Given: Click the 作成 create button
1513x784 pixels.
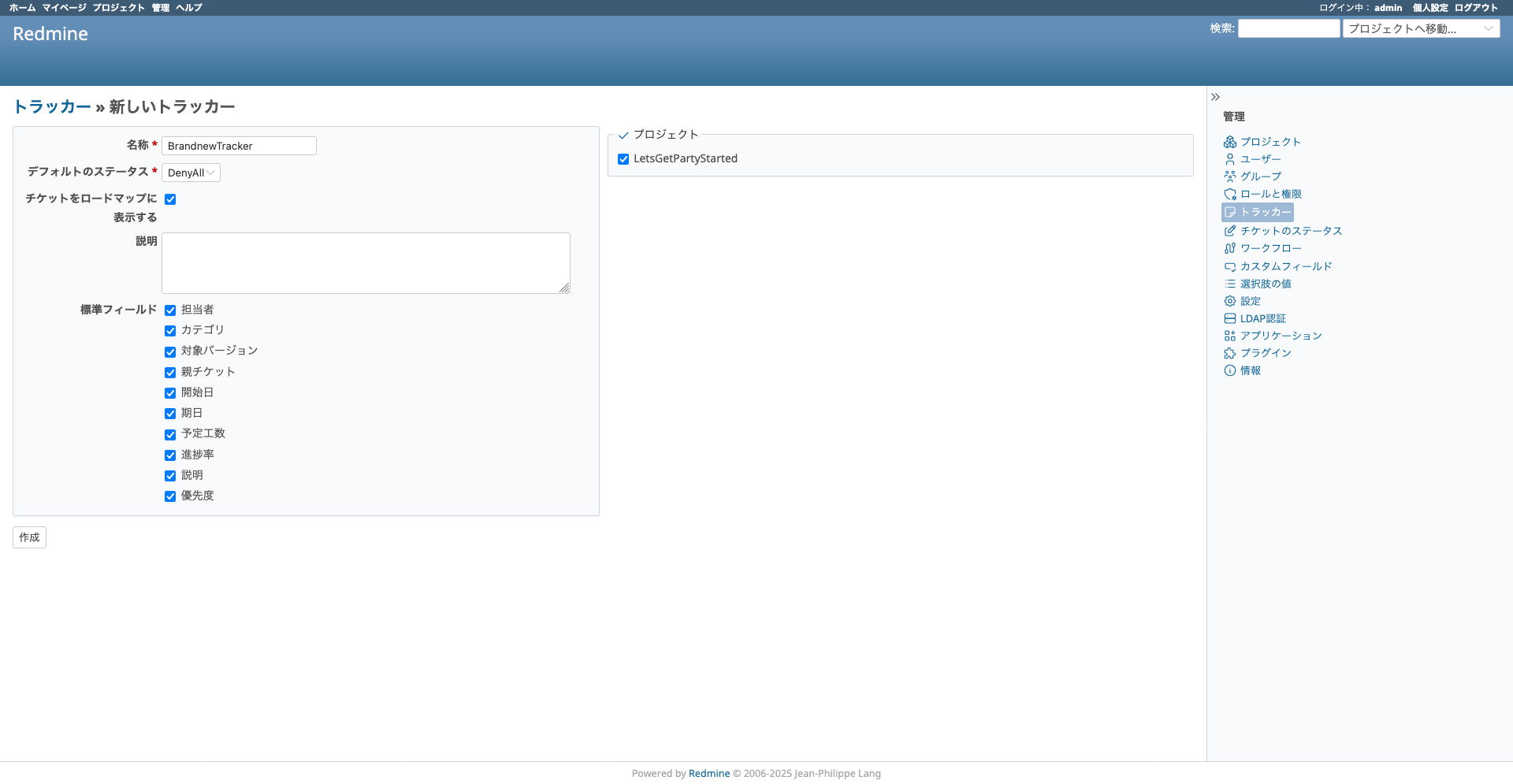Looking at the screenshot, I should (29, 537).
